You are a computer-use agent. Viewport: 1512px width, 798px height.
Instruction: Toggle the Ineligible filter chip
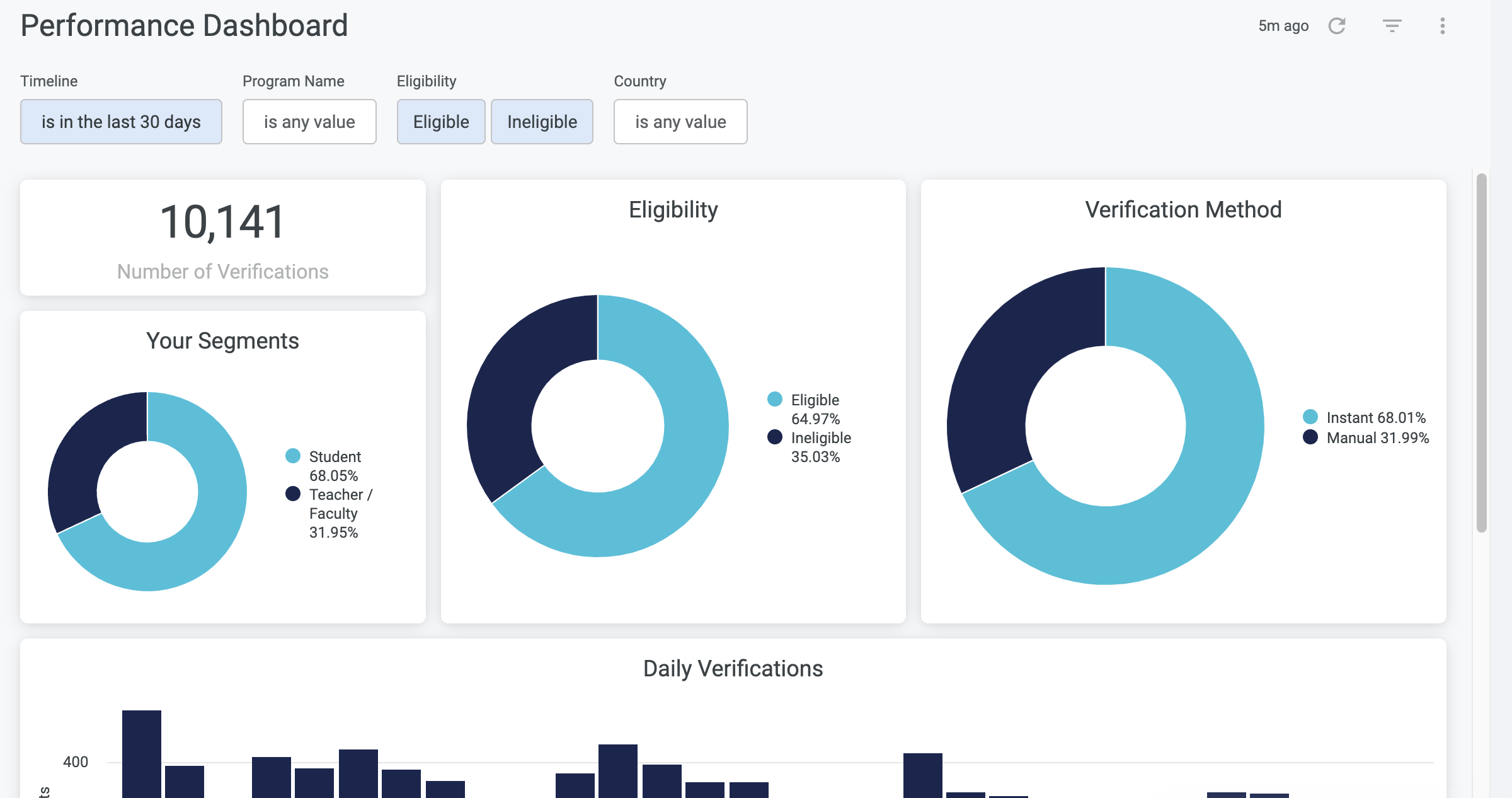[x=542, y=122]
